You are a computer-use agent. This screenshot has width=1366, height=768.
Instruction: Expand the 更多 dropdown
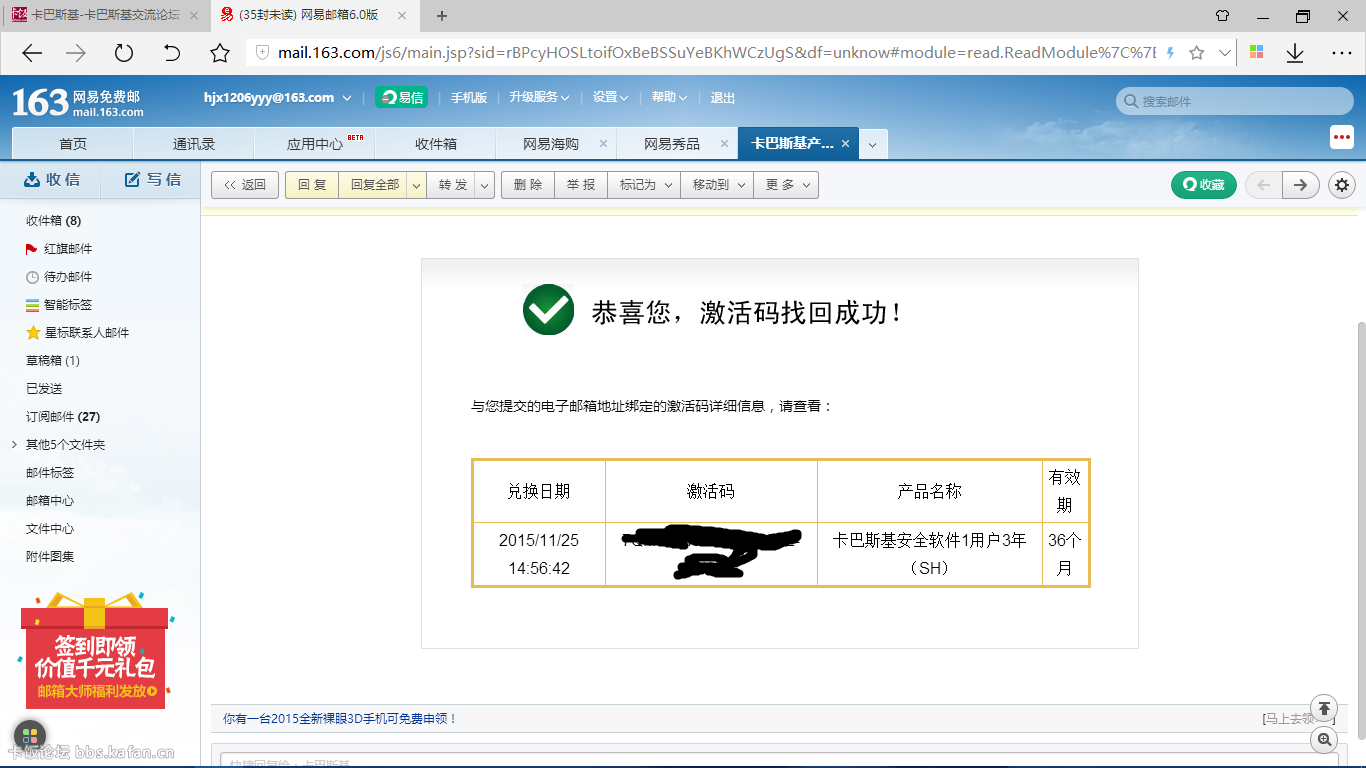click(786, 185)
